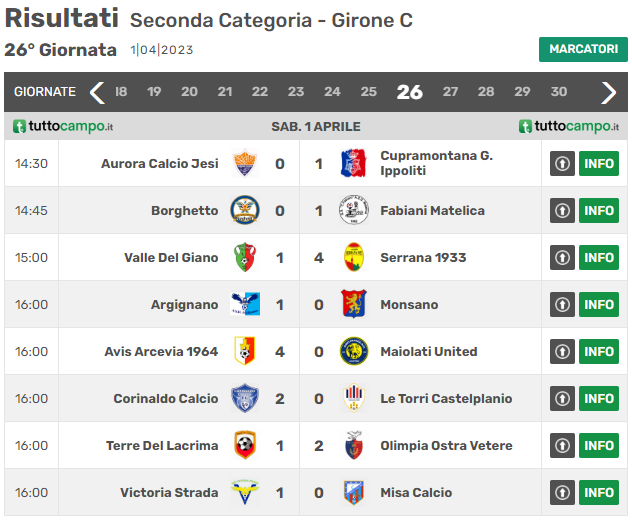Open the Cupramontana G. Ippoliti team name
The height and width of the screenshot is (521, 632).
[x=437, y=163]
